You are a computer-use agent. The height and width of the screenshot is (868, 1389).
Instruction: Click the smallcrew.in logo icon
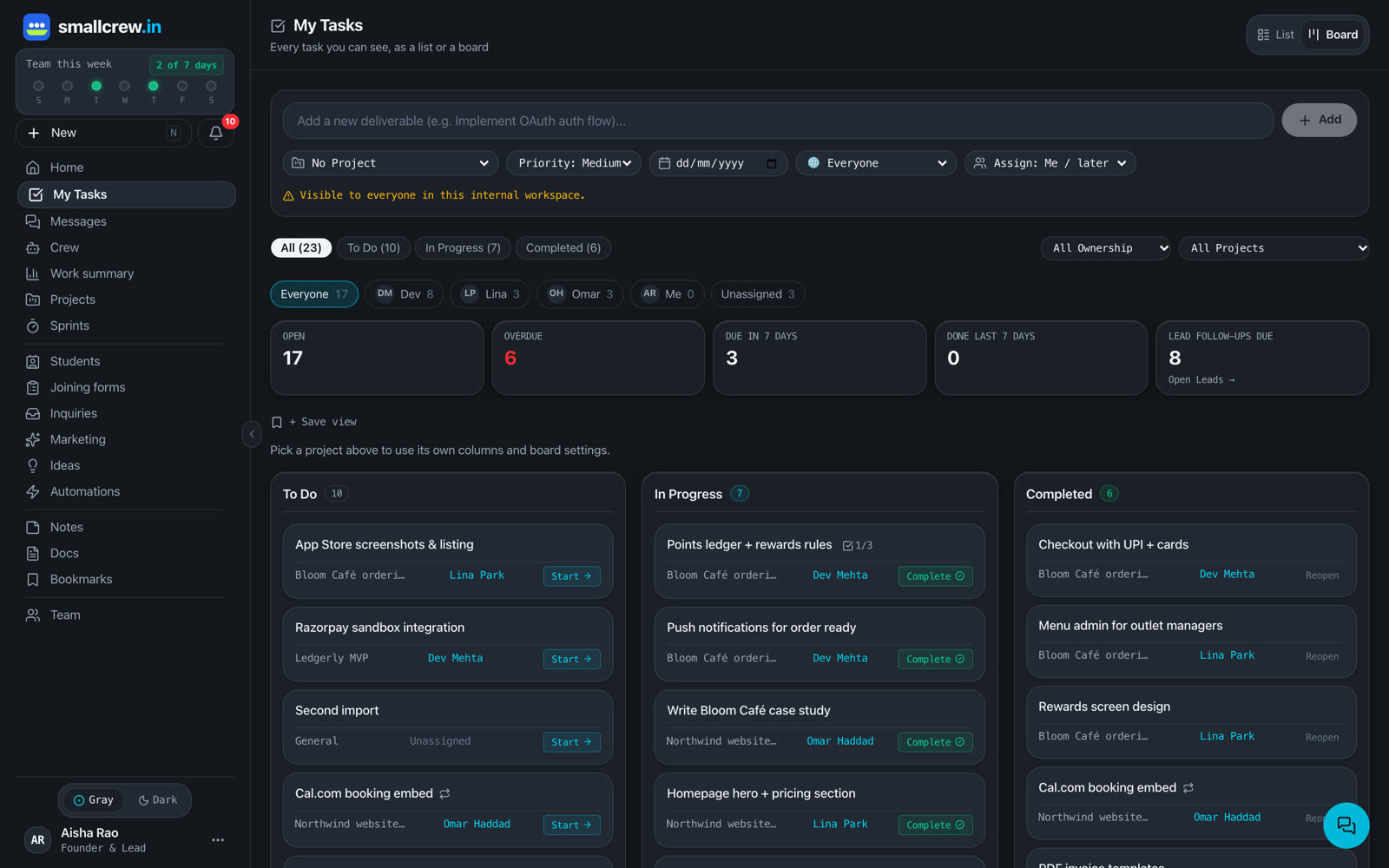[x=36, y=27]
